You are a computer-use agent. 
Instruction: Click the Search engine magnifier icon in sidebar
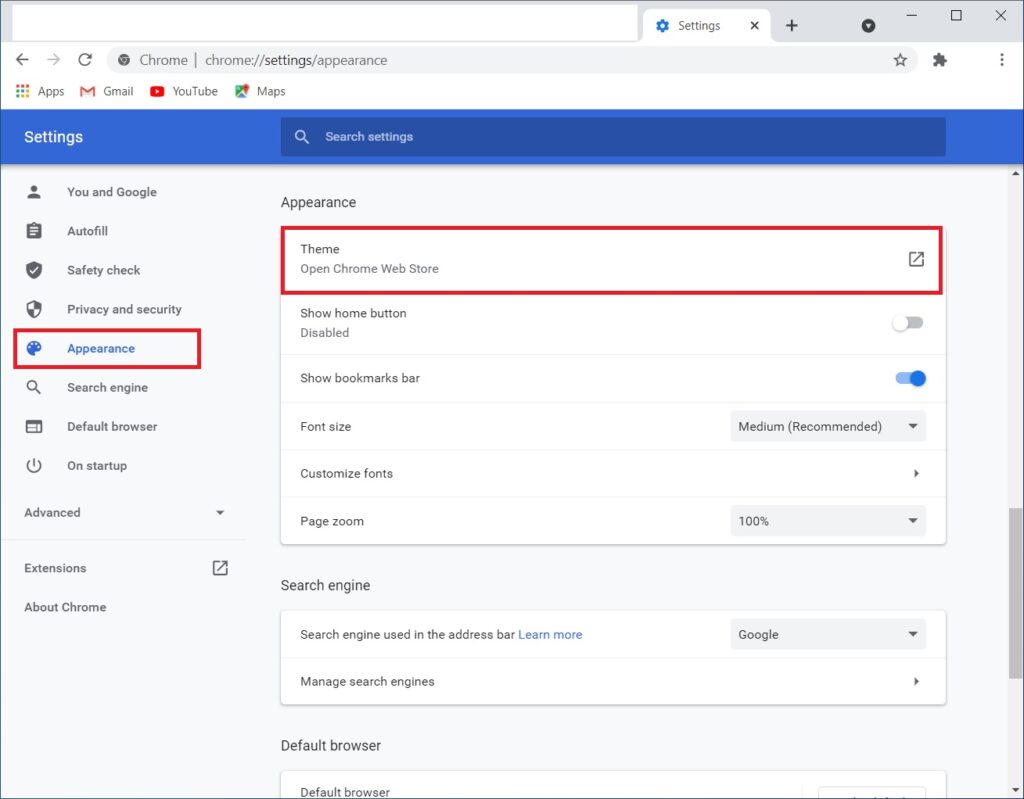click(x=34, y=387)
